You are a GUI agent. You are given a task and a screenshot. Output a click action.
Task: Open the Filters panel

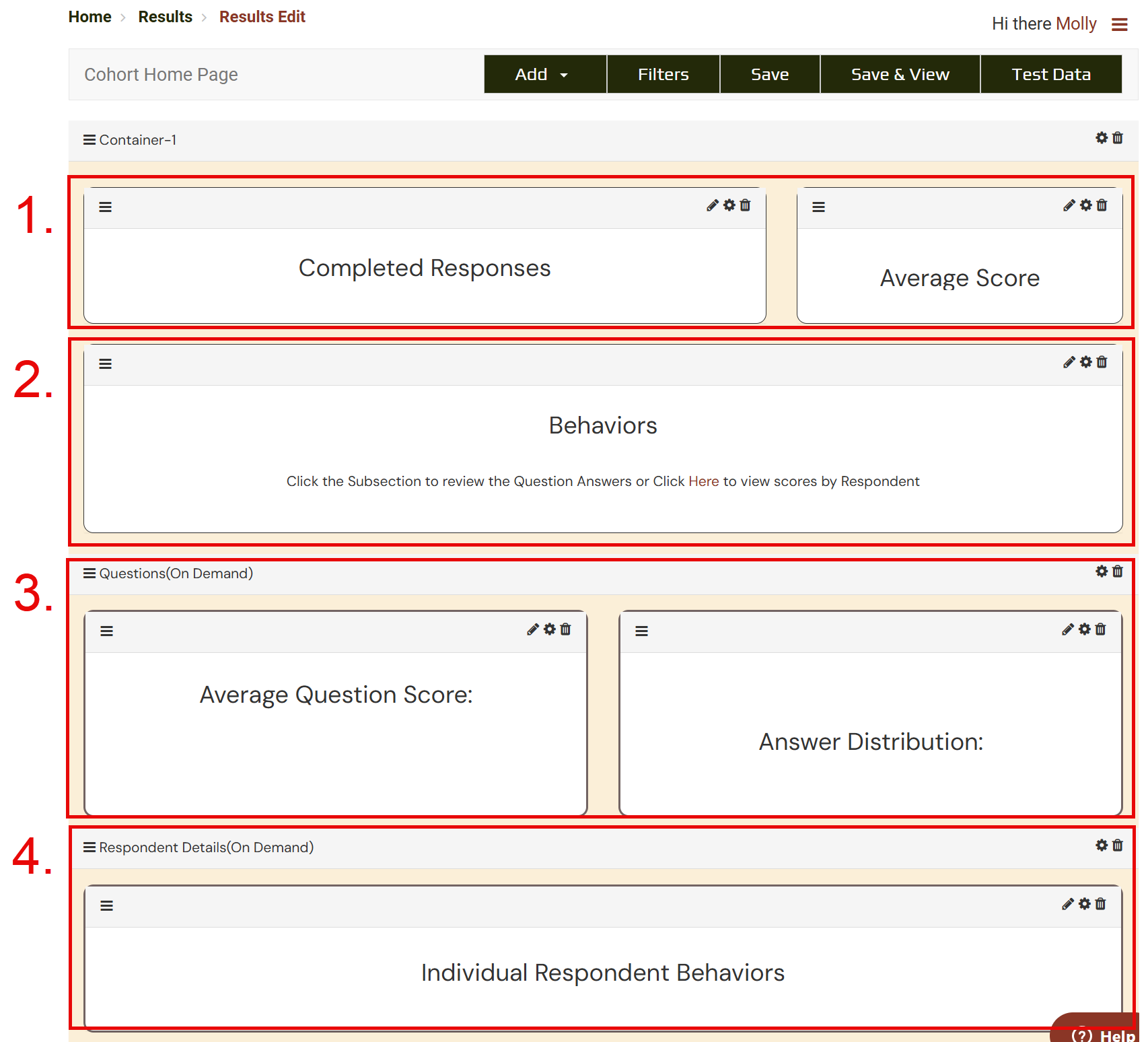click(x=663, y=75)
